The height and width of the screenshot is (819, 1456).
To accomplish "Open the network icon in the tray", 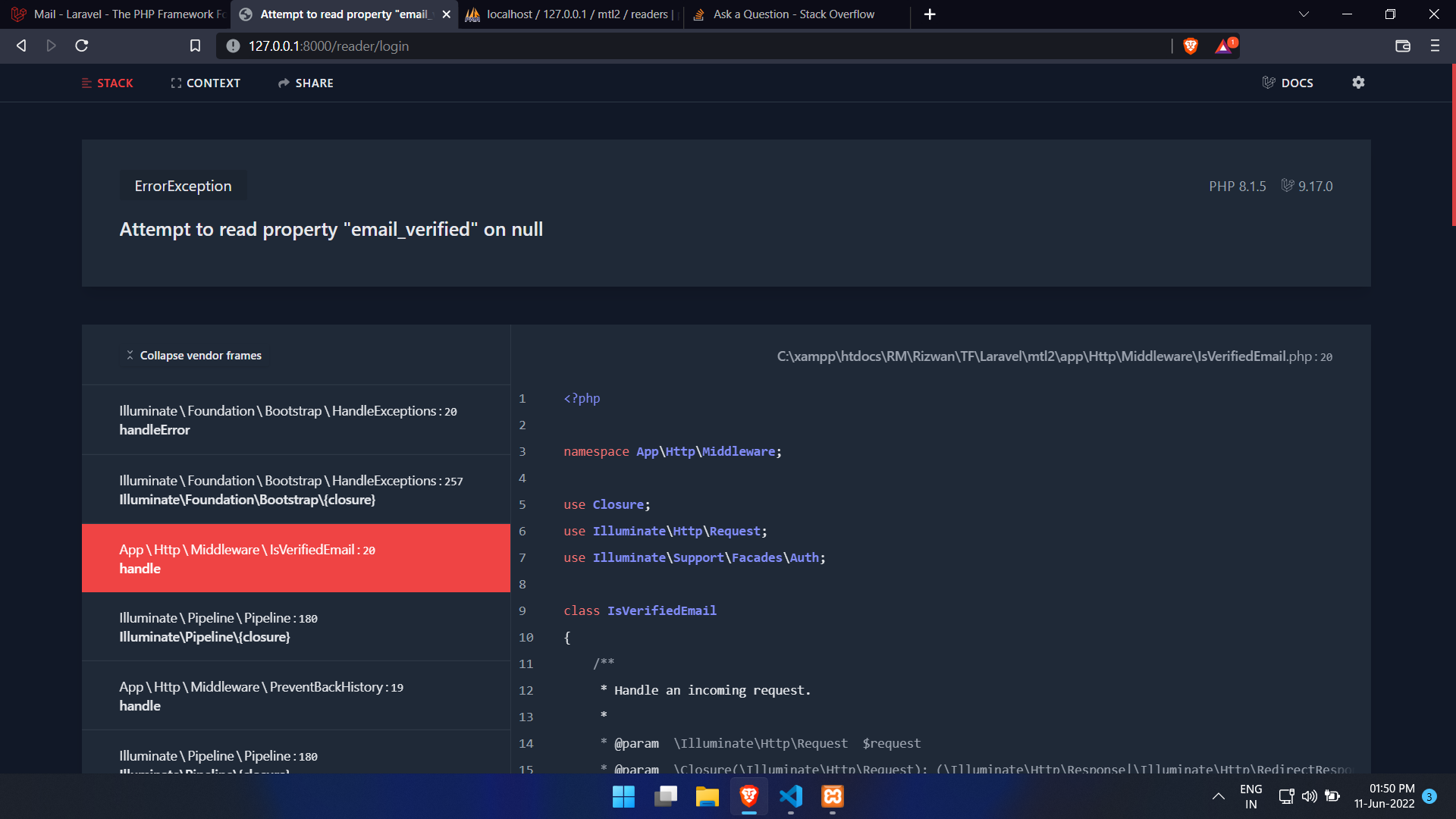I will (x=1286, y=796).
